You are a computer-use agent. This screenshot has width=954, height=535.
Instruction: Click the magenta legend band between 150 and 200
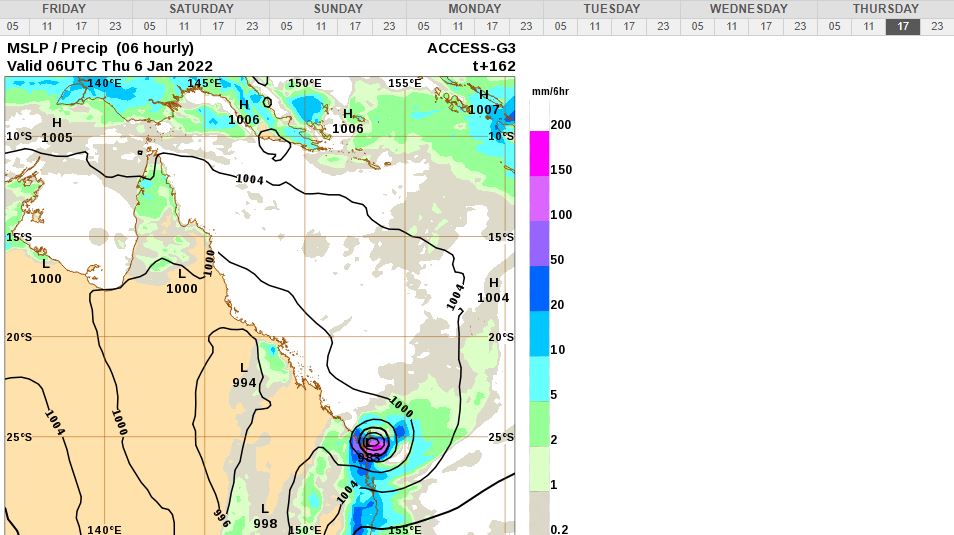[539, 152]
